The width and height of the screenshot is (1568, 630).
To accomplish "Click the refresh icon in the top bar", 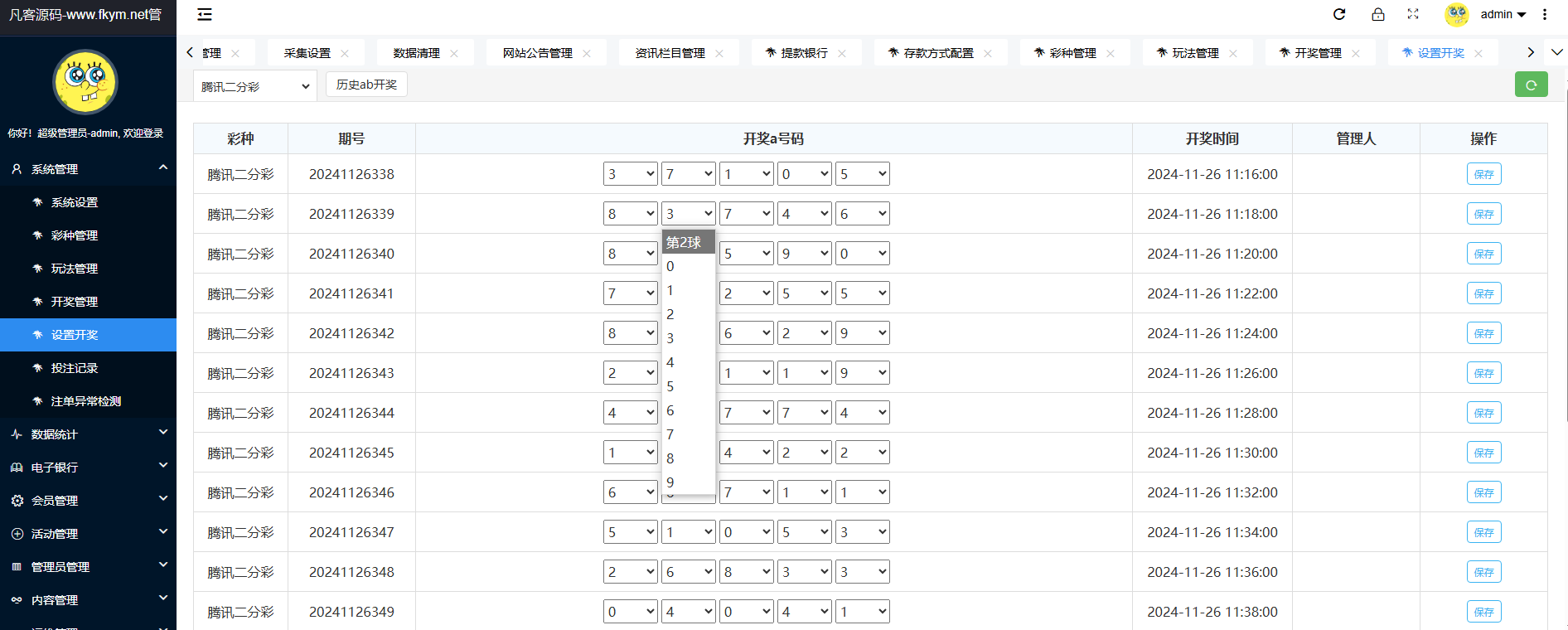I will point(1339,14).
